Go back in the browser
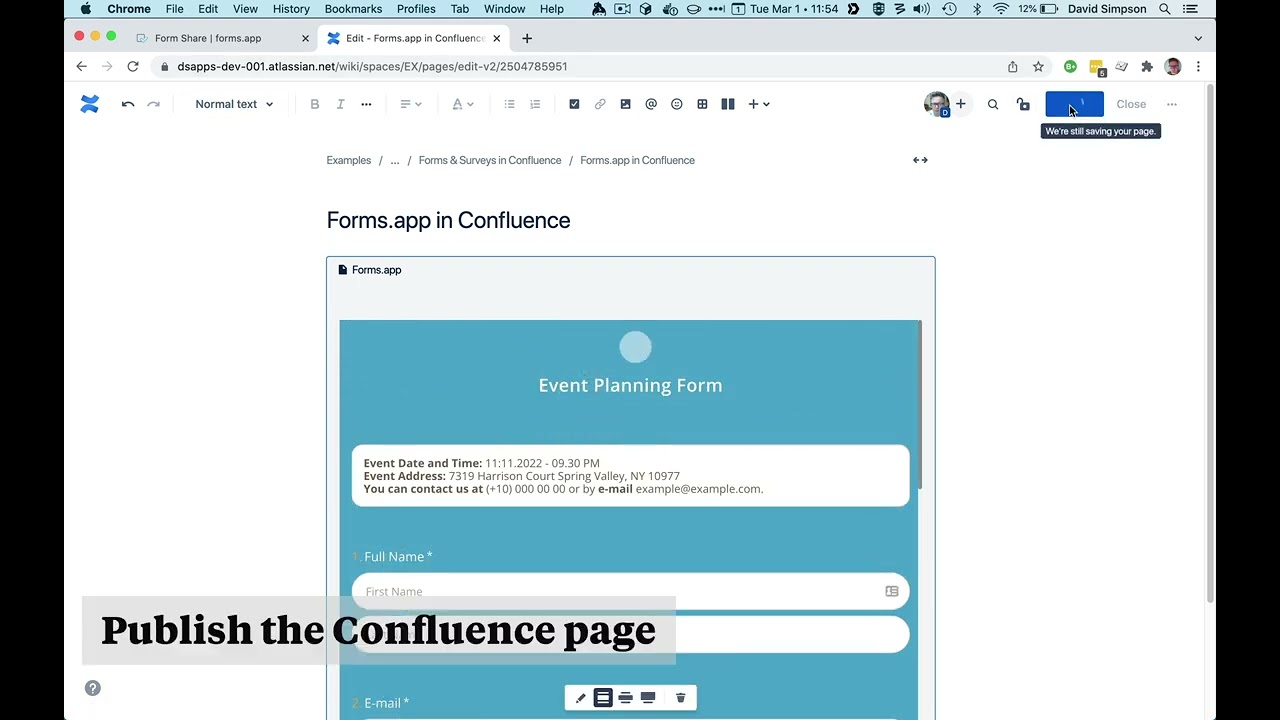1280x720 pixels. tap(81, 66)
